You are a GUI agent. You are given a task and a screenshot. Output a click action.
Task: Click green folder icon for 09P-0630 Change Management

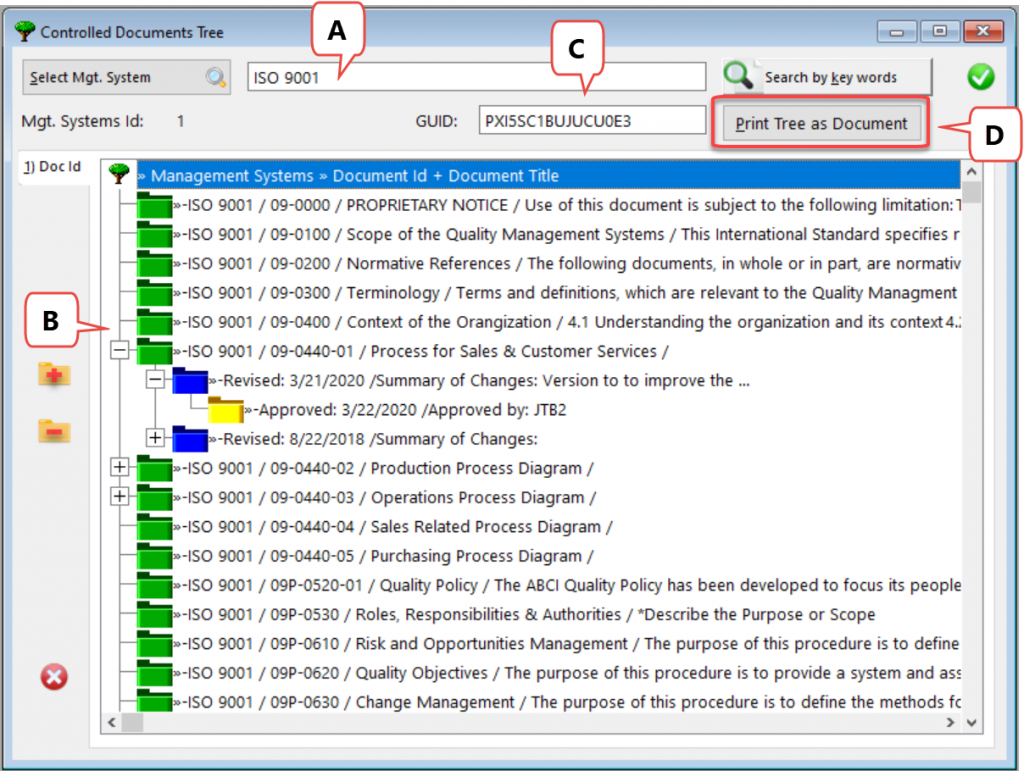(x=154, y=701)
